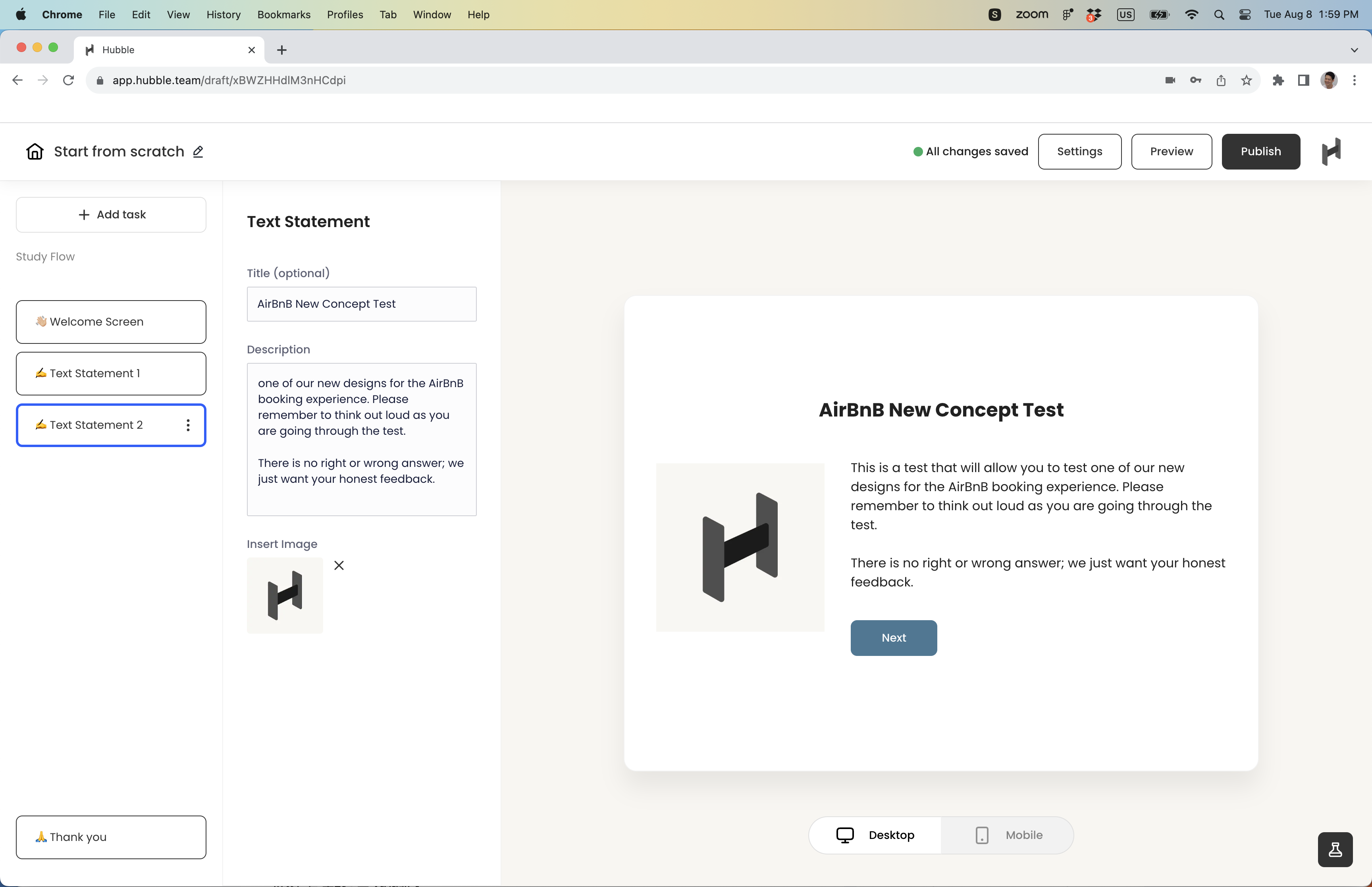This screenshot has height=887, width=1372.
Task: Toggle Chrome side panel icon
Action: pyautogui.click(x=1303, y=80)
